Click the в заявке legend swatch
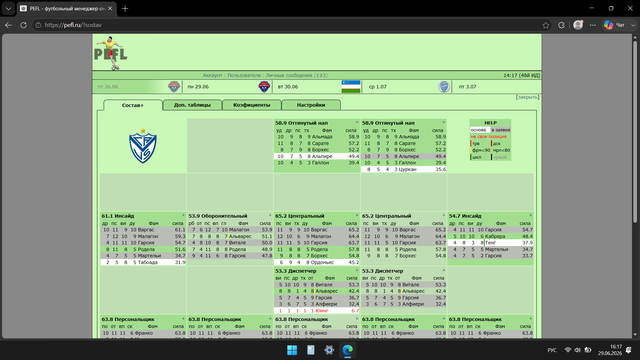Screen dimensions: 640x360 [x=501, y=130]
